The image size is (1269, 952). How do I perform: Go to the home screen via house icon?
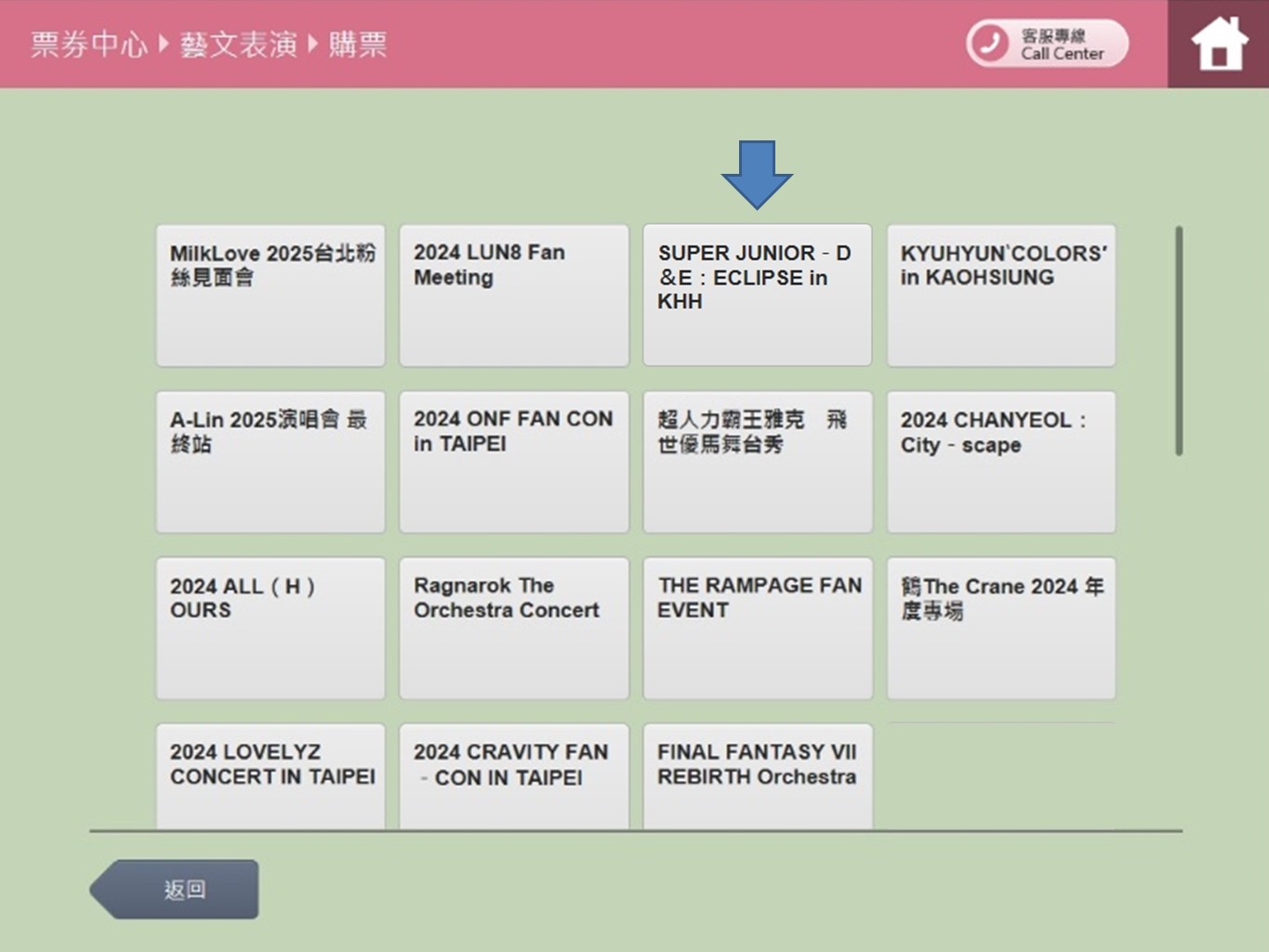(x=1219, y=44)
